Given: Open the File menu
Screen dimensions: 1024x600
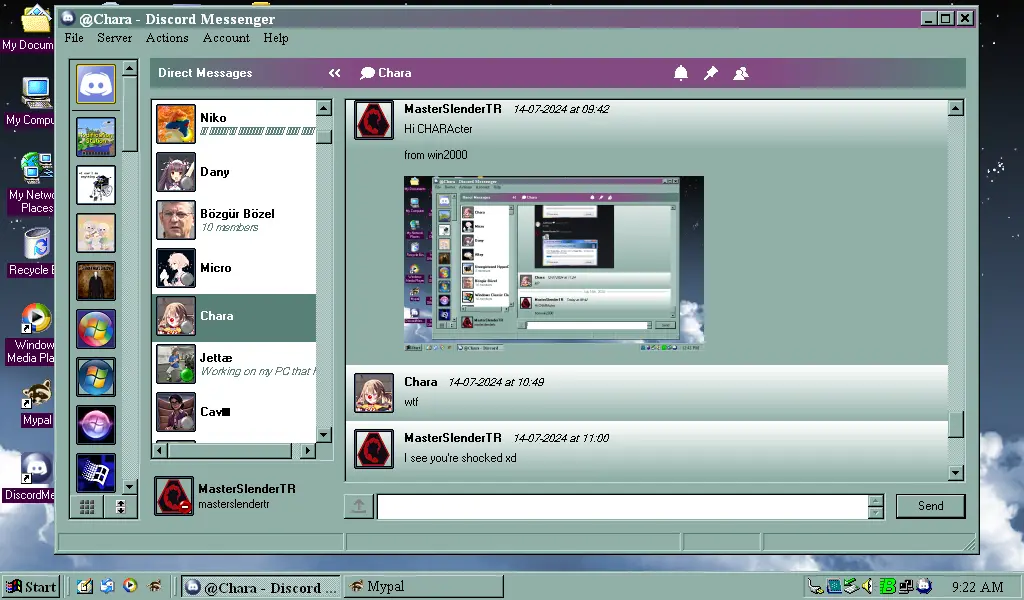Looking at the screenshot, I should (74, 38).
